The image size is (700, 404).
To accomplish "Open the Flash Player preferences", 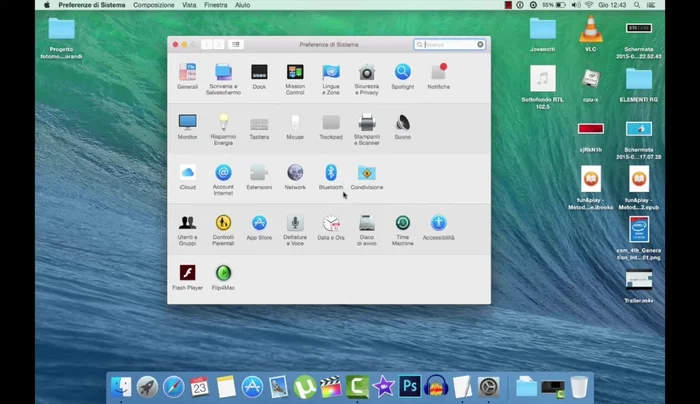I will click(x=187, y=273).
